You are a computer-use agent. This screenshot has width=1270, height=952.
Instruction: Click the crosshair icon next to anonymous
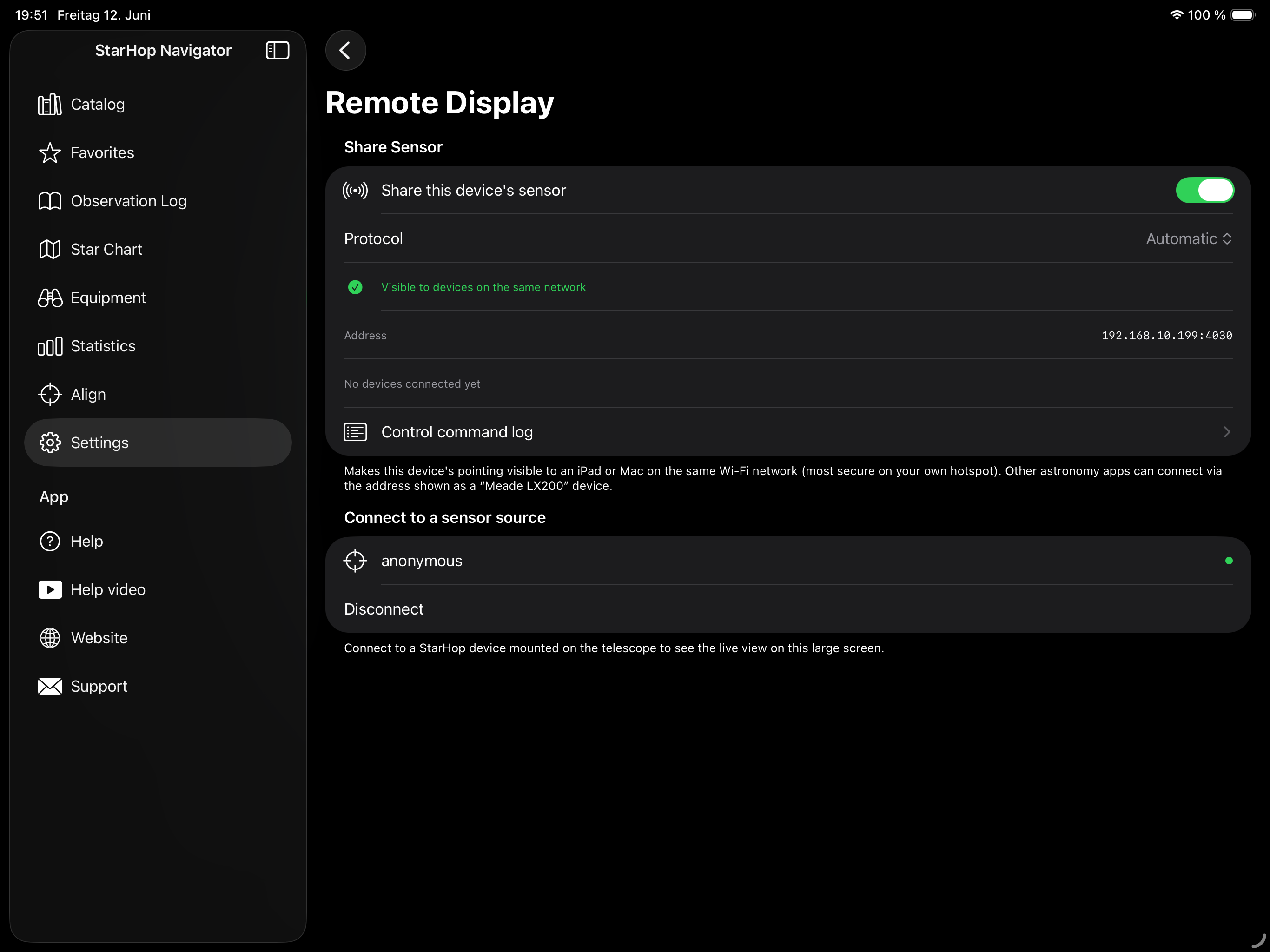(355, 561)
